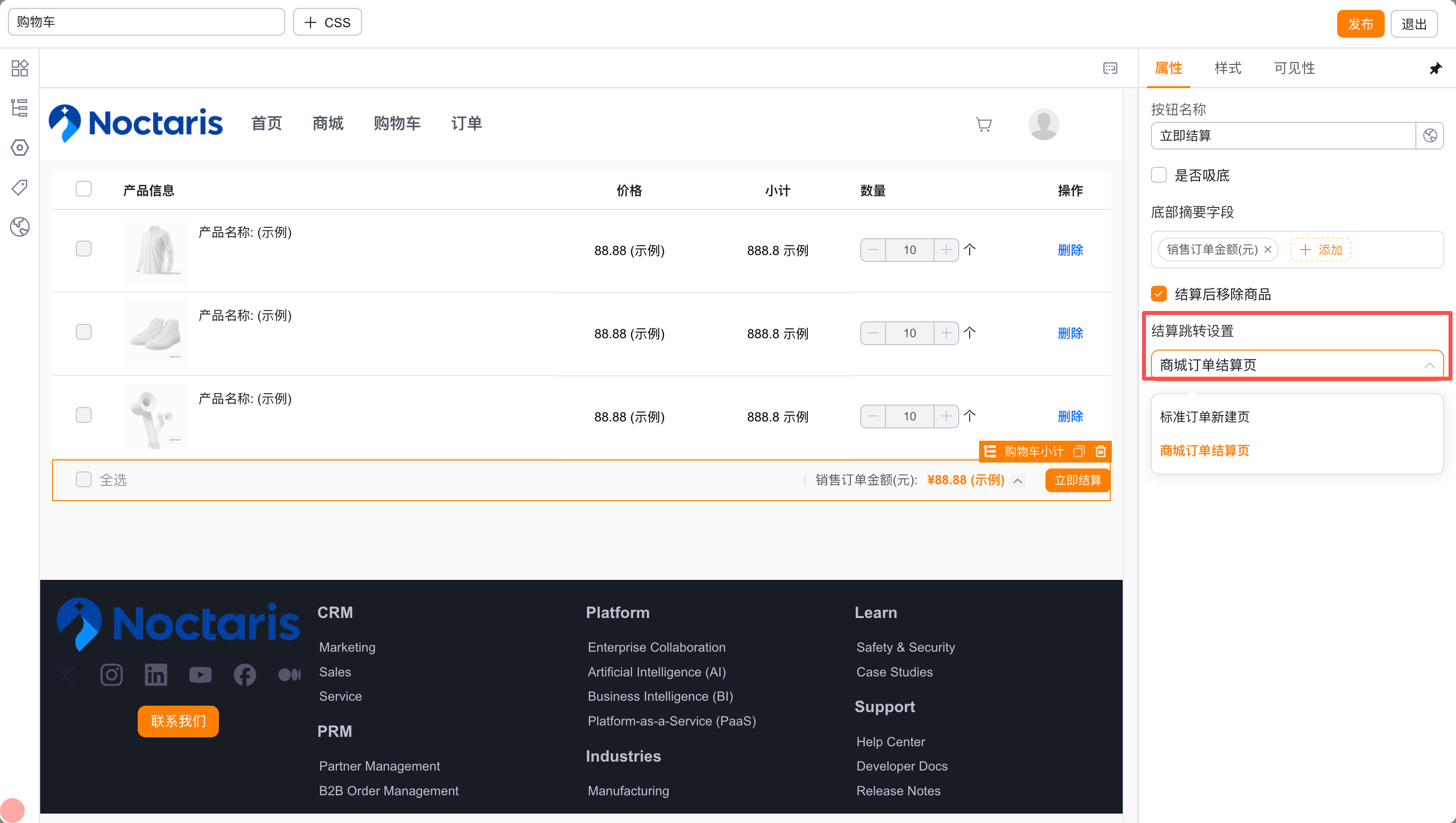This screenshot has width=1456, height=823.
Task: Open Developer Docs footer link
Action: point(901,766)
